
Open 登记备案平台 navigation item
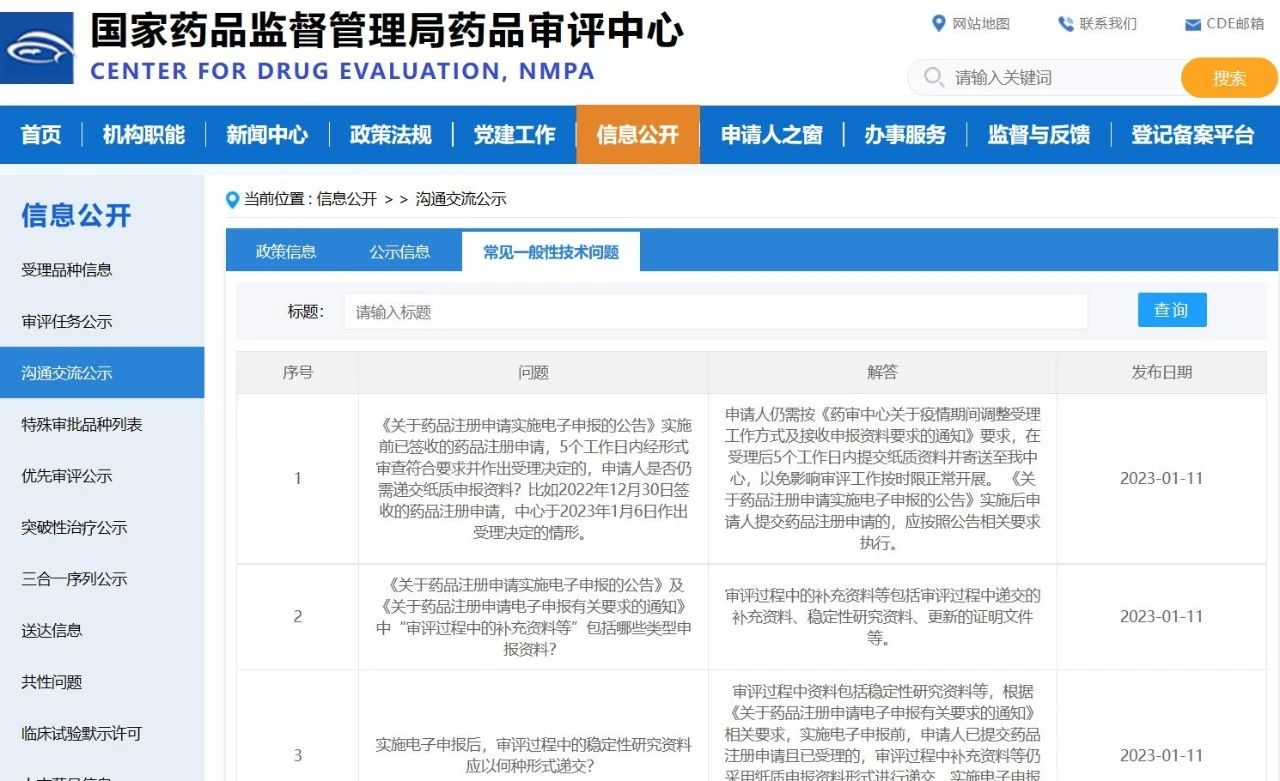pyautogui.click(x=1192, y=135)
